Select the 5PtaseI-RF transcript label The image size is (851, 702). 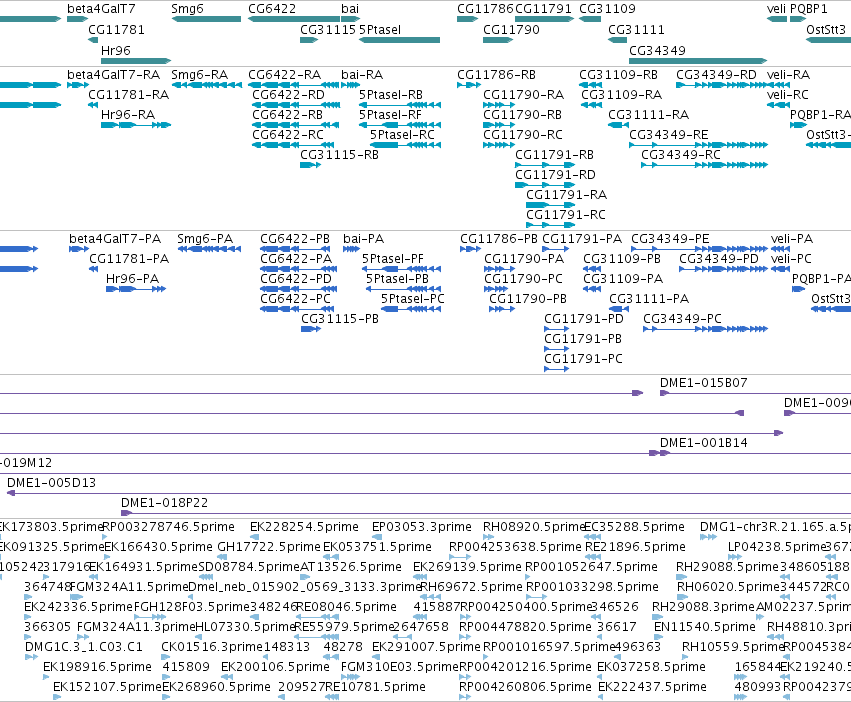point(390,115)
